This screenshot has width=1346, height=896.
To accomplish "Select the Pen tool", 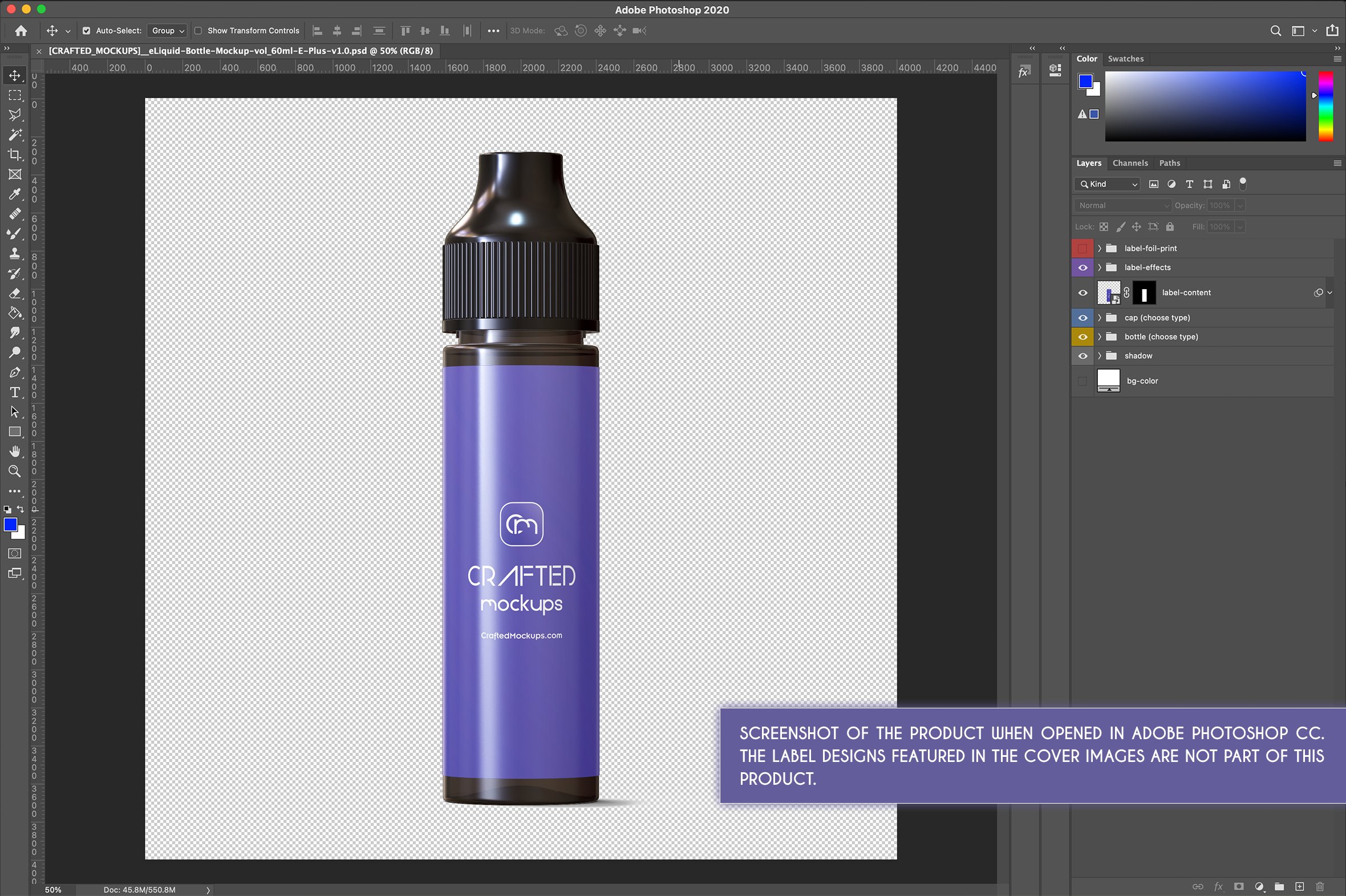I will (x=15, y=372).
